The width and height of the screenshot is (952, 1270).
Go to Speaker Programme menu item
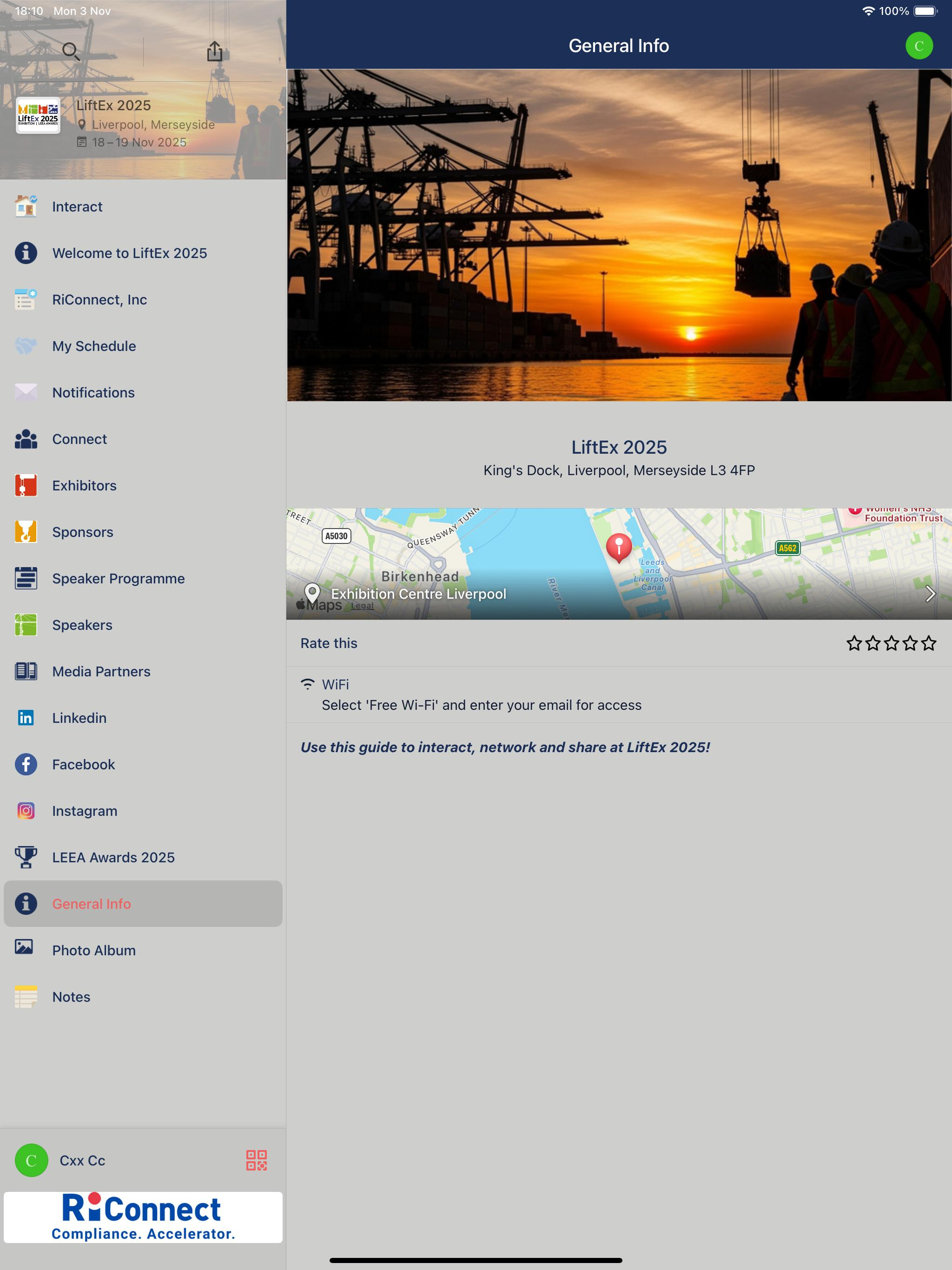(143, 578)
